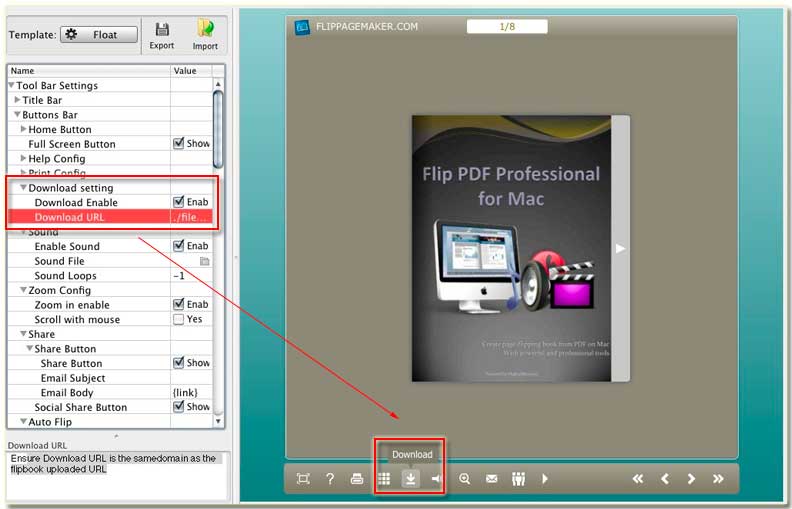
Task: Expand the Help Config node
Action: (24, 159)
